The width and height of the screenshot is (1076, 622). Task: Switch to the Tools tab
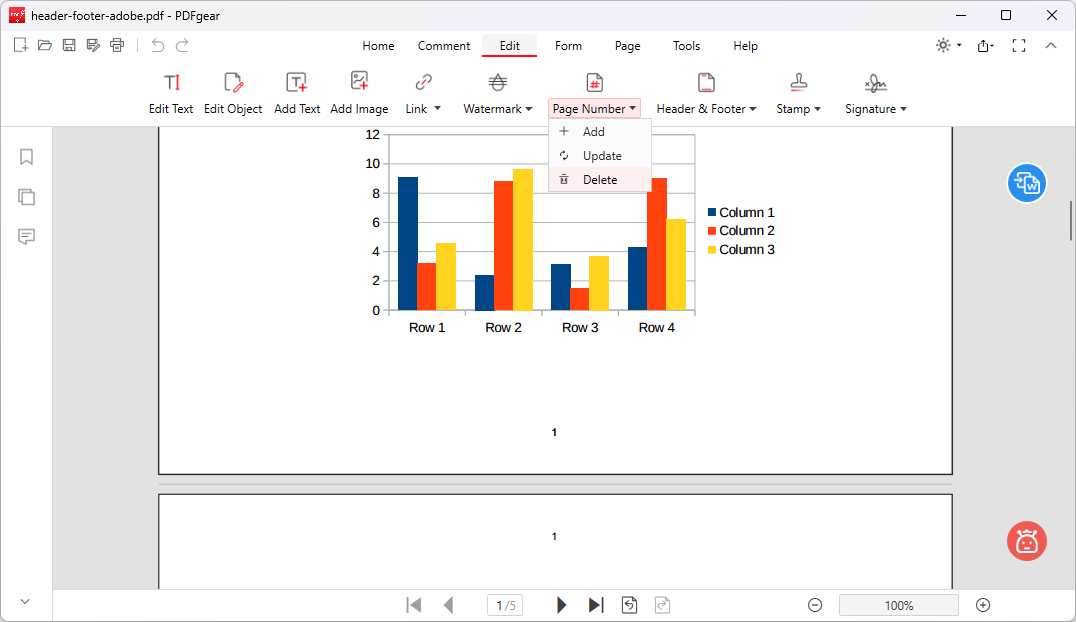(x=686, y=46)
